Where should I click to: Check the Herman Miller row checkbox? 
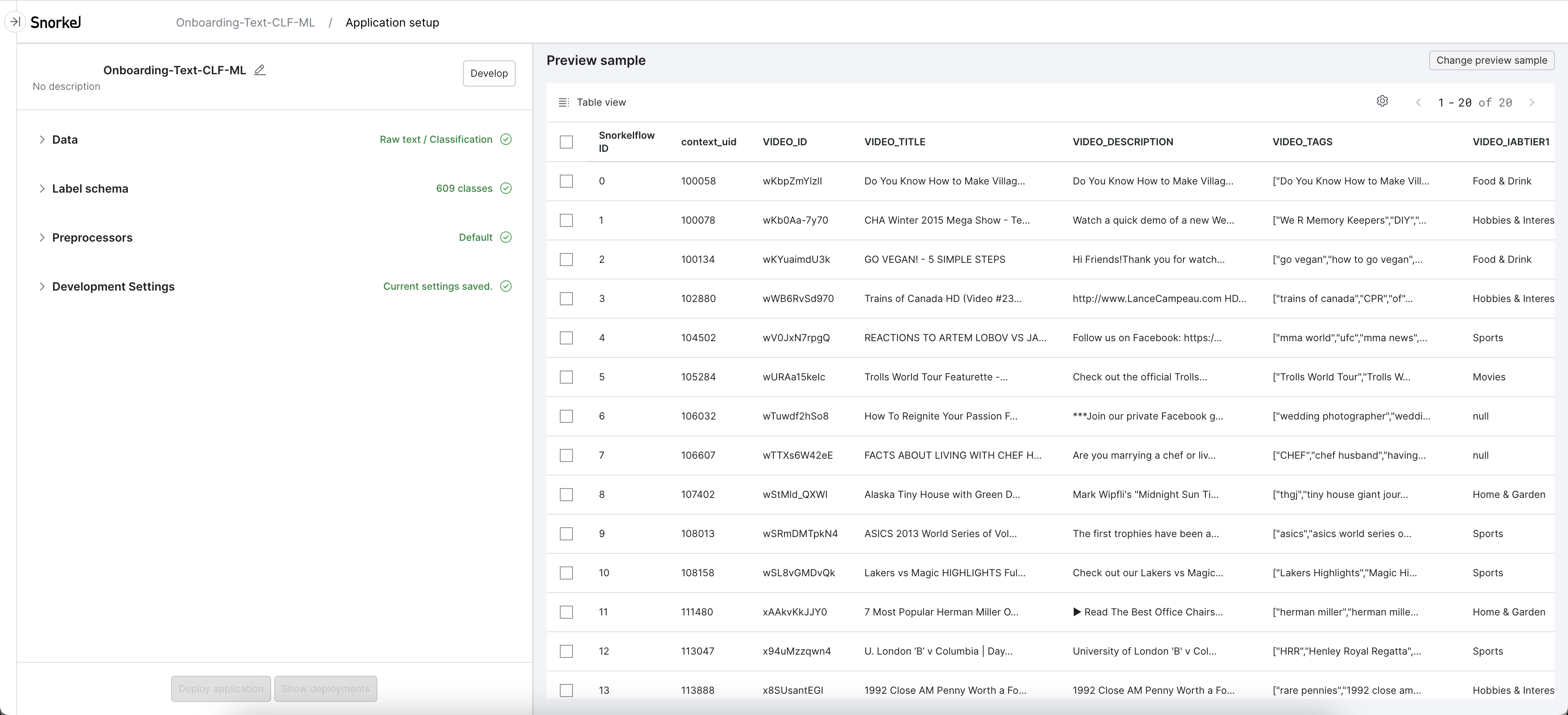coord(566,612)
